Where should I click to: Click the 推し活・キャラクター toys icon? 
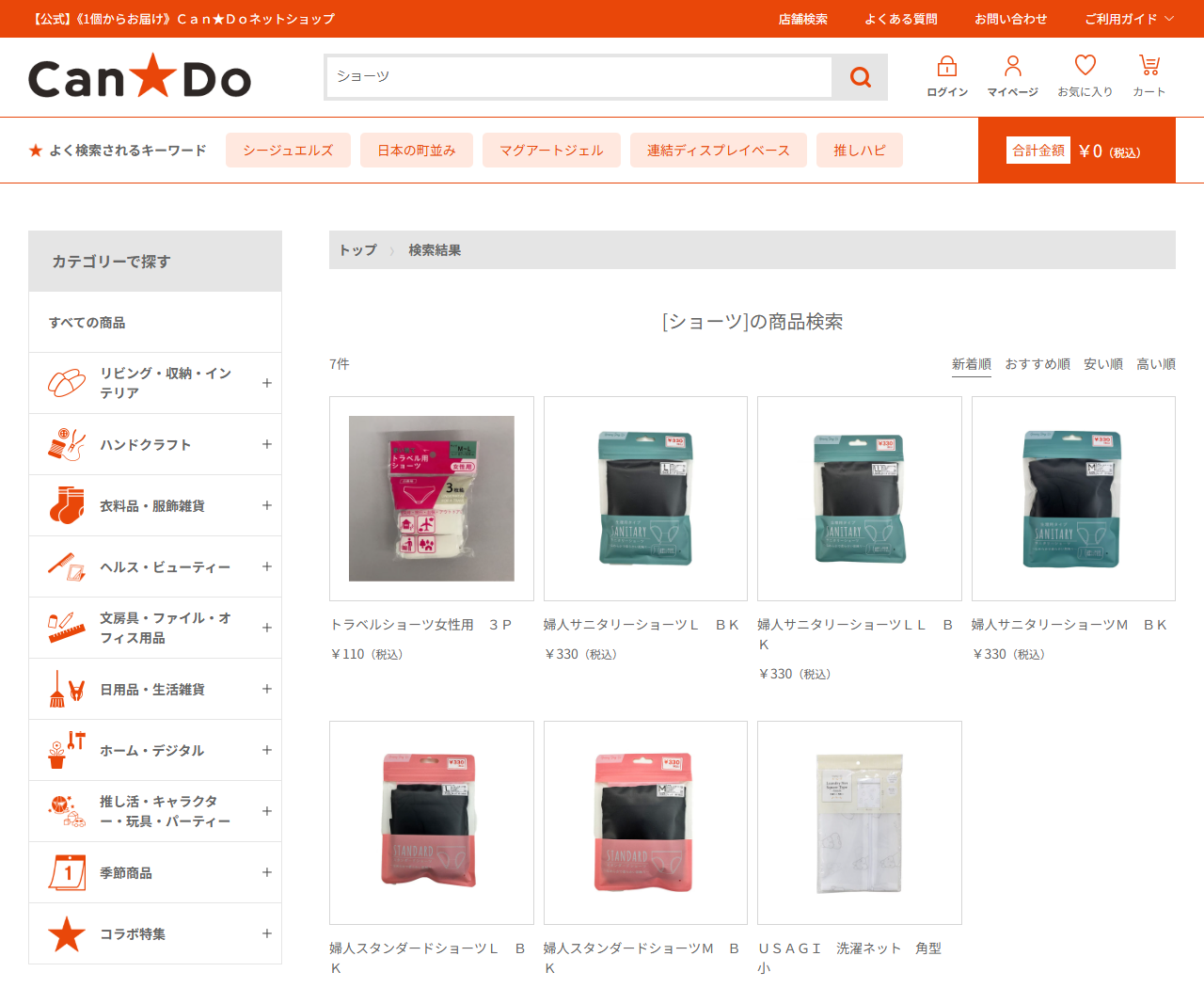pos(67,811)
